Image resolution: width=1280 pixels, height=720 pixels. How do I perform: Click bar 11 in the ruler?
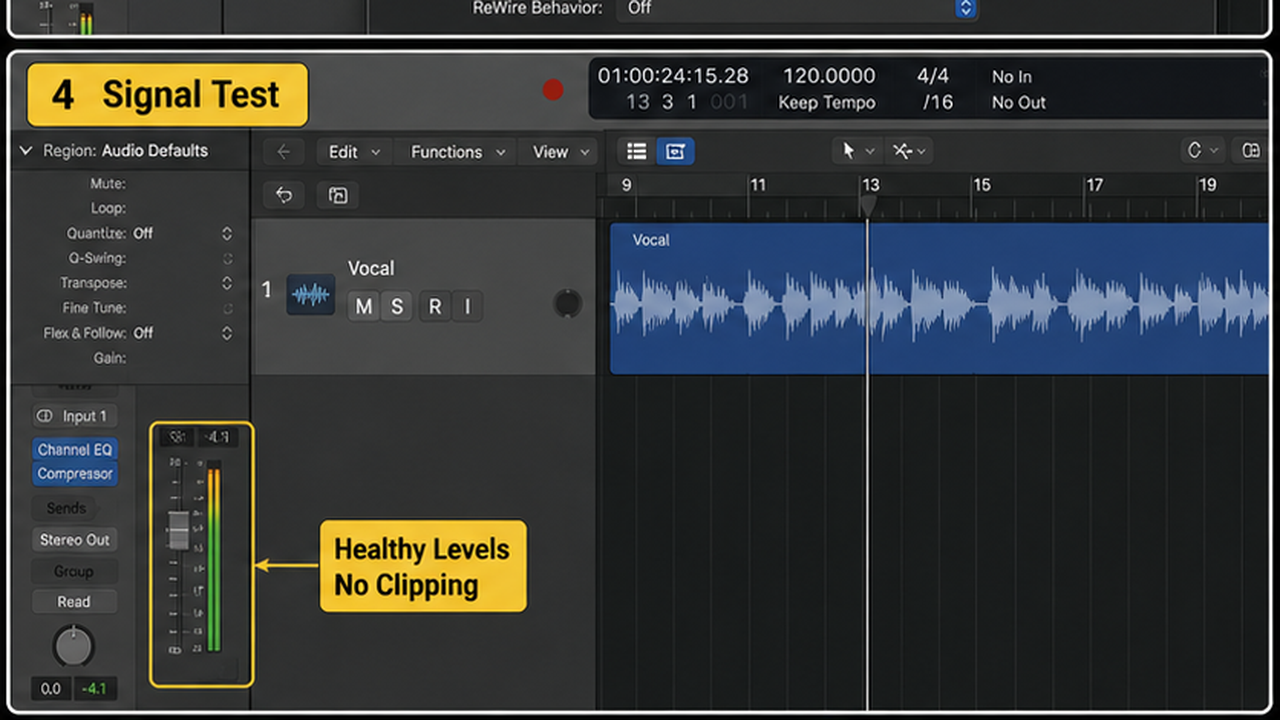tap(758, 185)
